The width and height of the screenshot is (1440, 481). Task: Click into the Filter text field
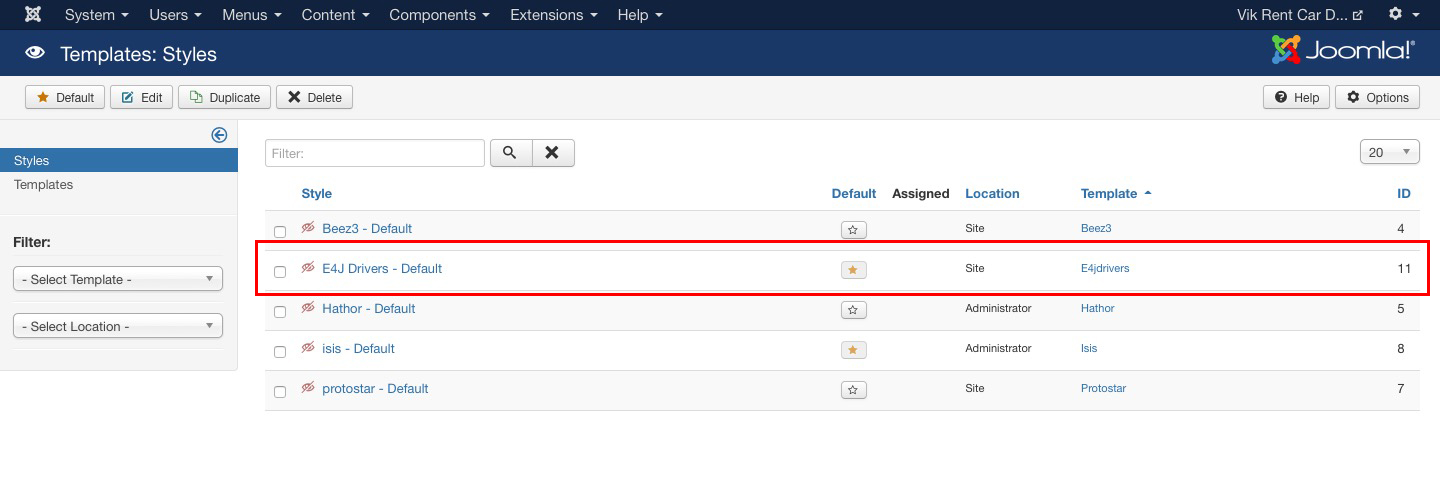point(375,153)
